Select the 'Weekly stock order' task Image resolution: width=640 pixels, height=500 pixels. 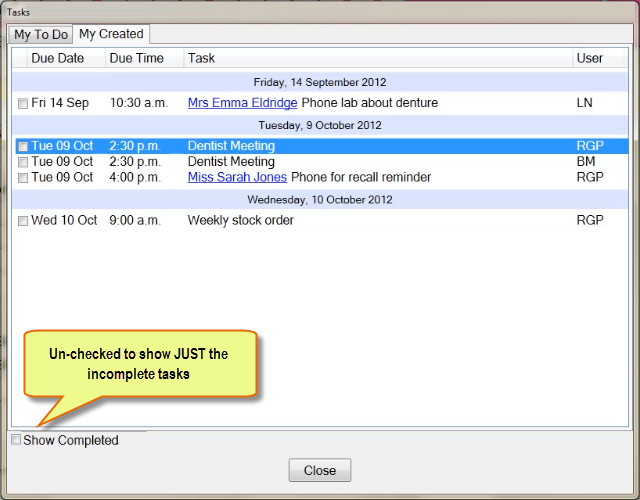pos(240,220)
